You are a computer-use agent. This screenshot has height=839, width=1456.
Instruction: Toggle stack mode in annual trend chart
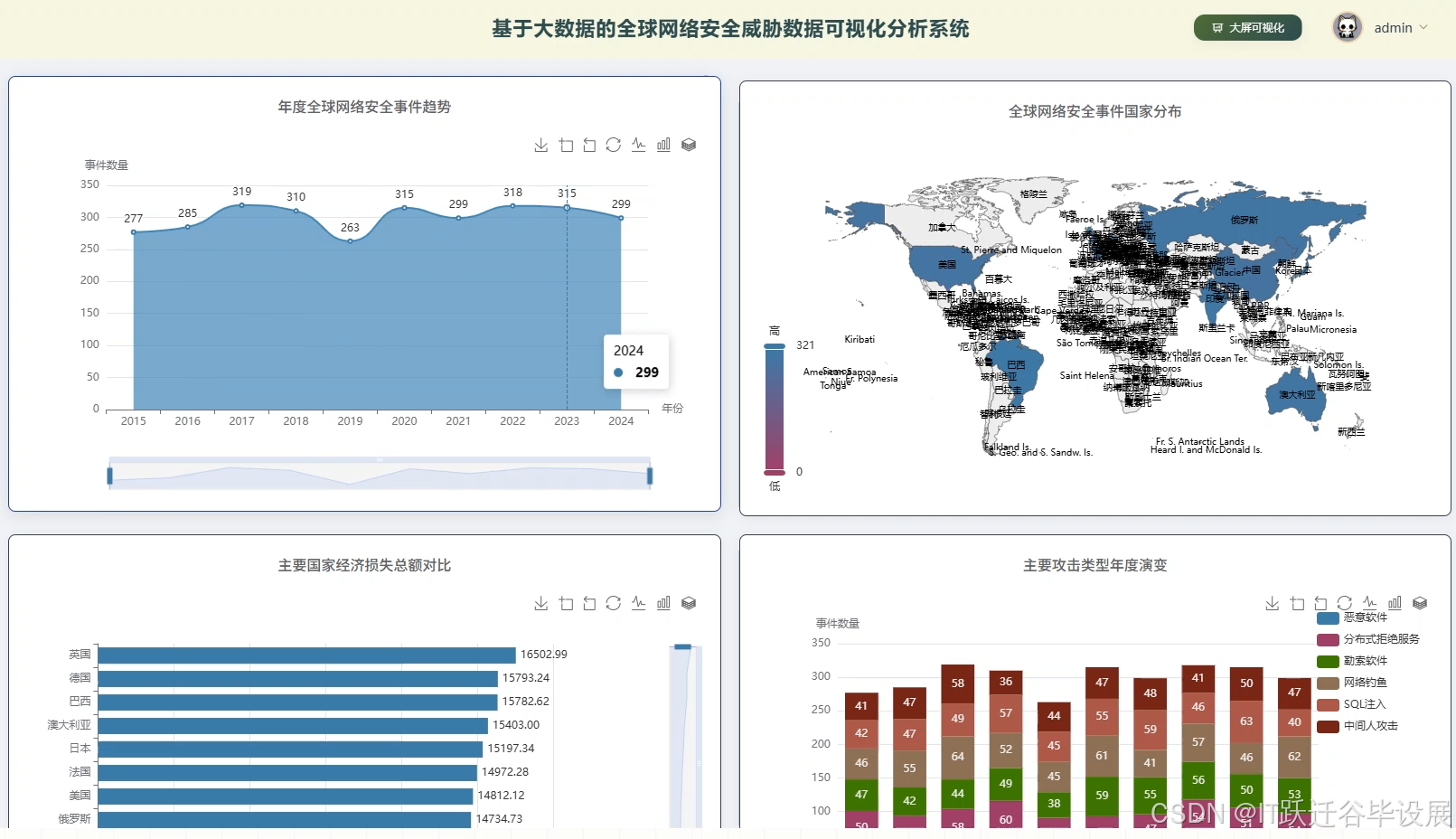click(x=689, y=145)
